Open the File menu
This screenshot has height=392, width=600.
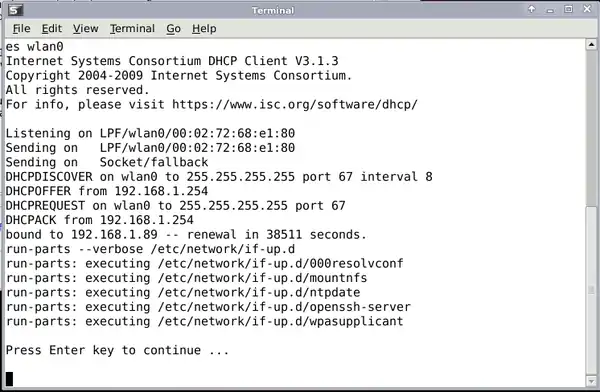tap(21, 29)
